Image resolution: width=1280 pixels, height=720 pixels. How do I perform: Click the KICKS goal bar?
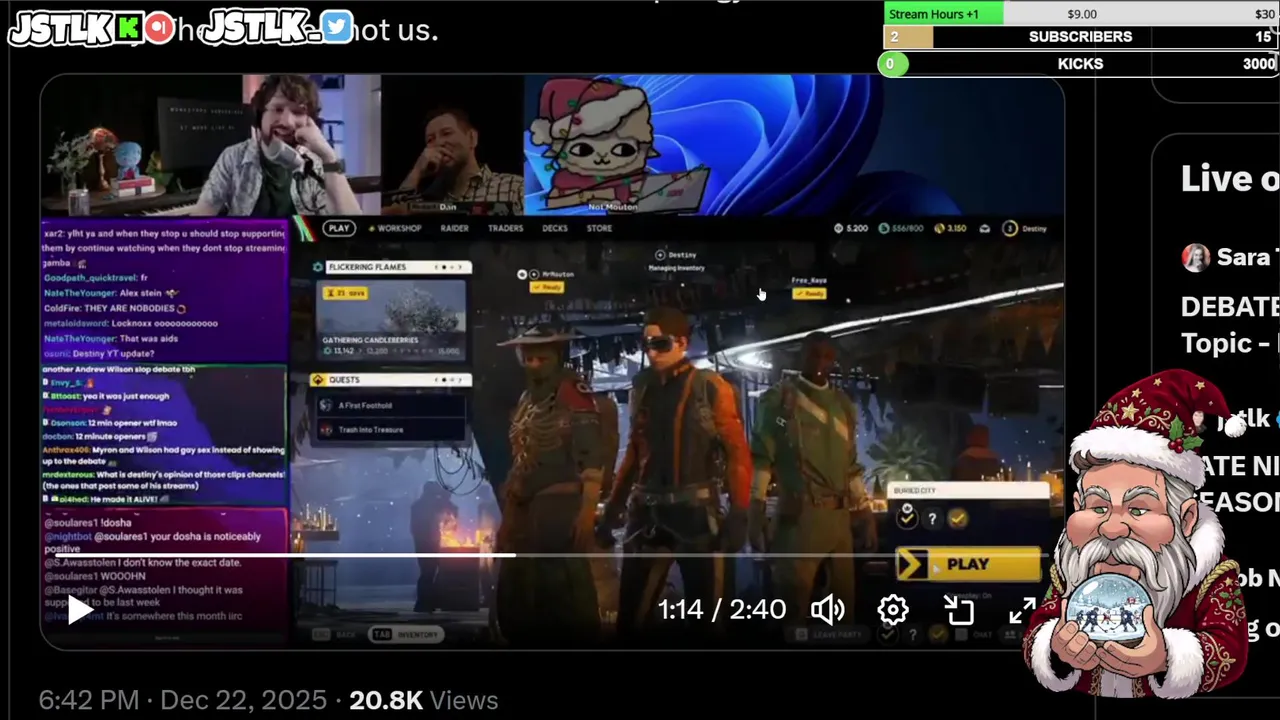point(1080,64)
